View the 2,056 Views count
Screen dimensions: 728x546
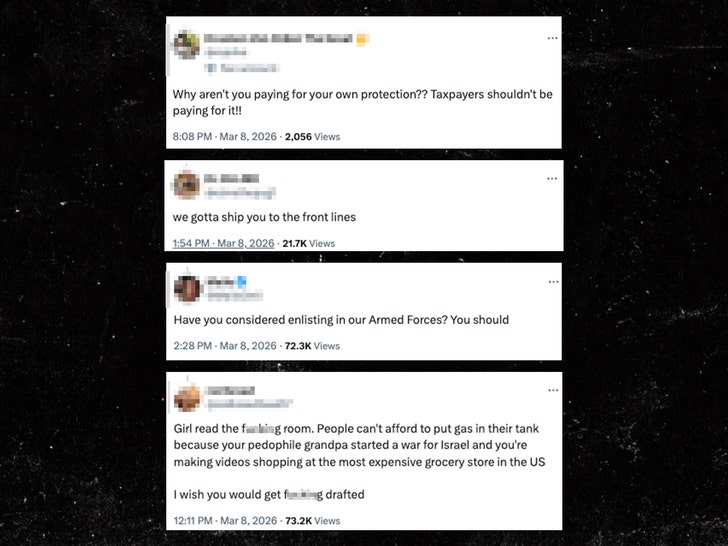[x=312, y=137]
